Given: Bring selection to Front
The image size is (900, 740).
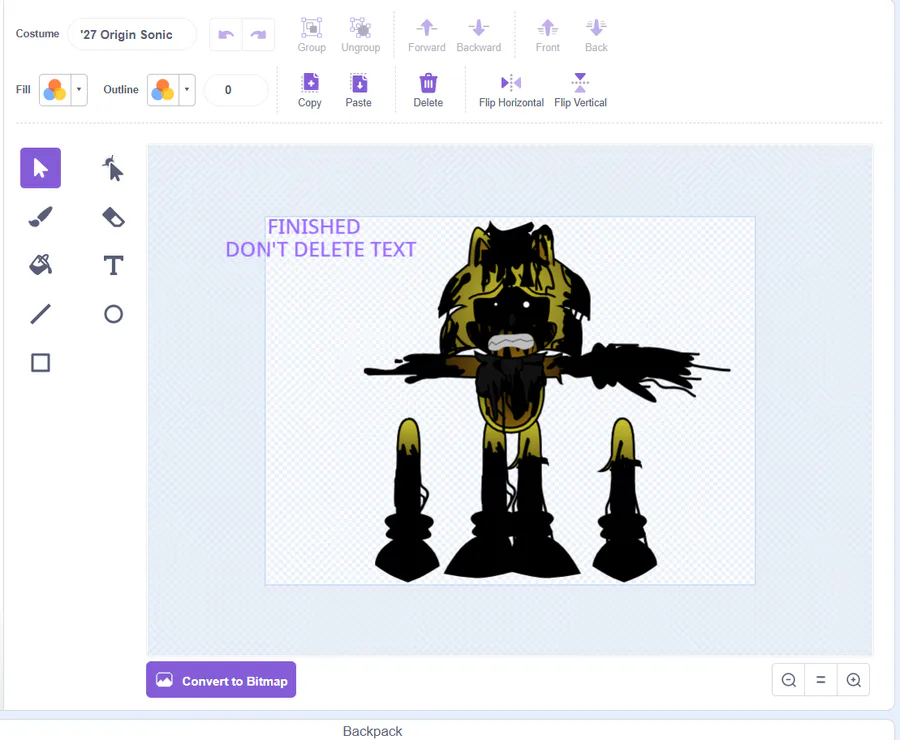Looking at the screenshot, I should (548, 35).
